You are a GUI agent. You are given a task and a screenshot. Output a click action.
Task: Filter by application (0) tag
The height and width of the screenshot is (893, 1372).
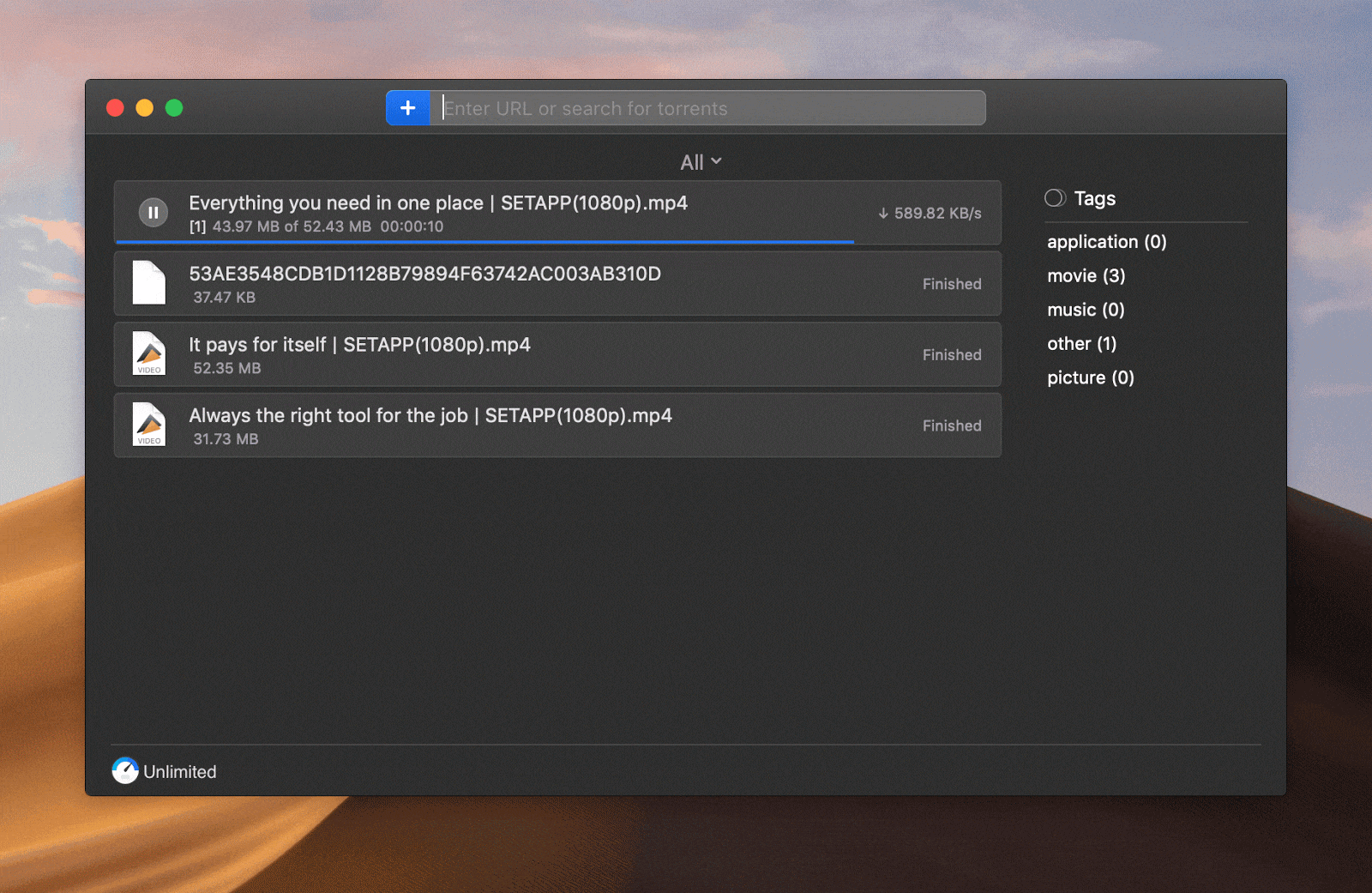1107,242
